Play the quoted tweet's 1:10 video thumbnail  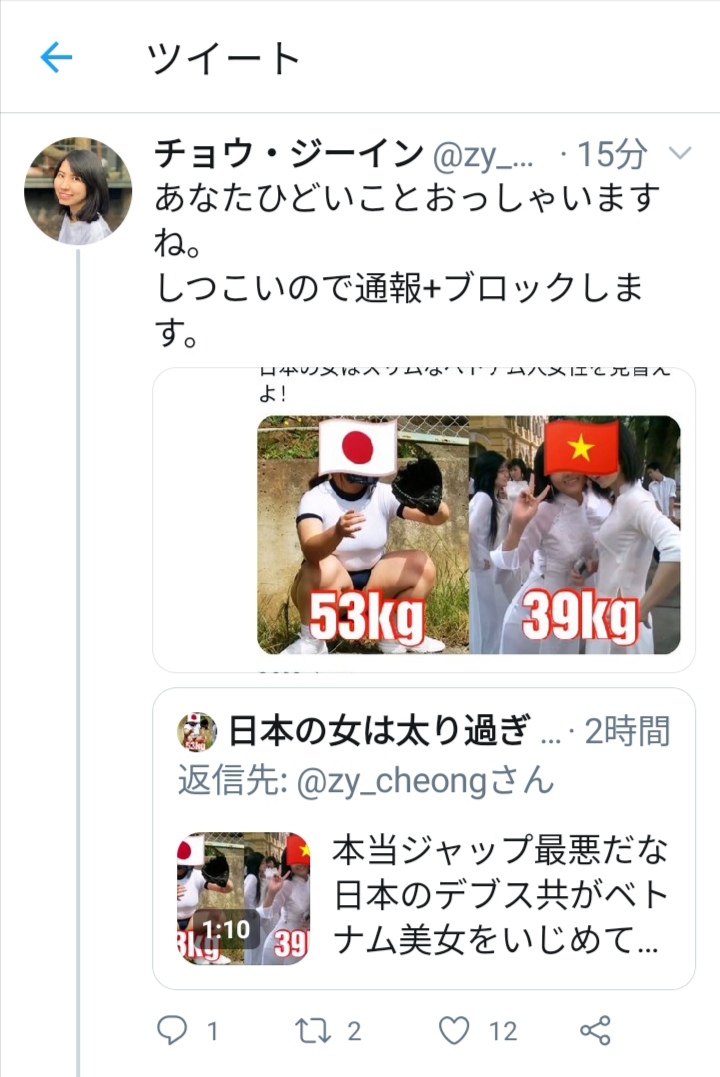point(243,898)
